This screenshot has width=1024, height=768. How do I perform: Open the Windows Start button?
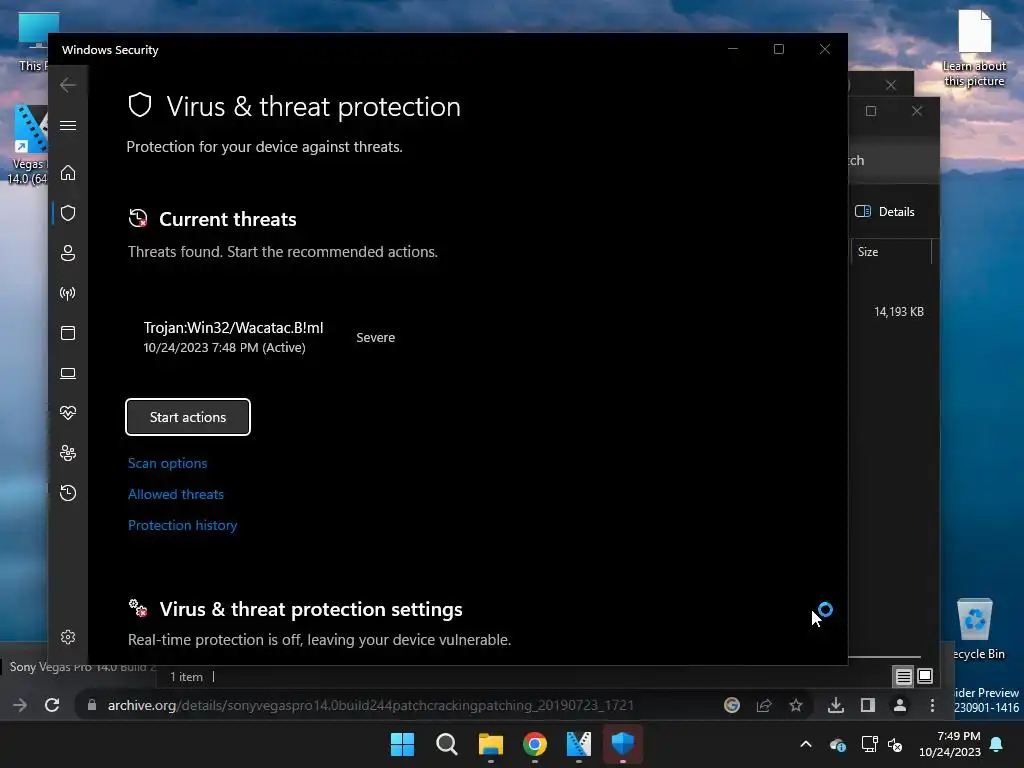click(x=402, y=744)
